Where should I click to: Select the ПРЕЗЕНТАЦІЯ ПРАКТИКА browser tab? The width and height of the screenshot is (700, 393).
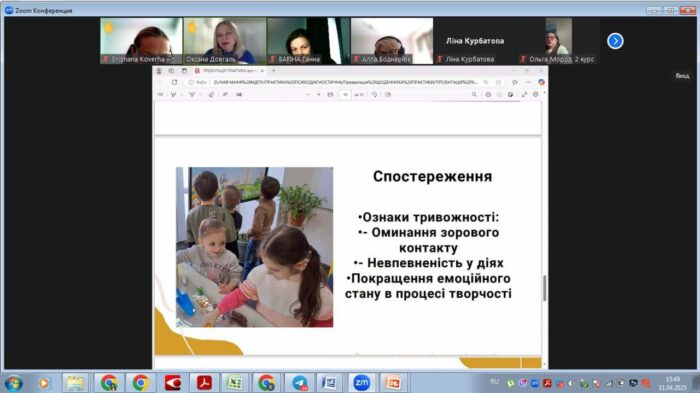click(229, 71)
